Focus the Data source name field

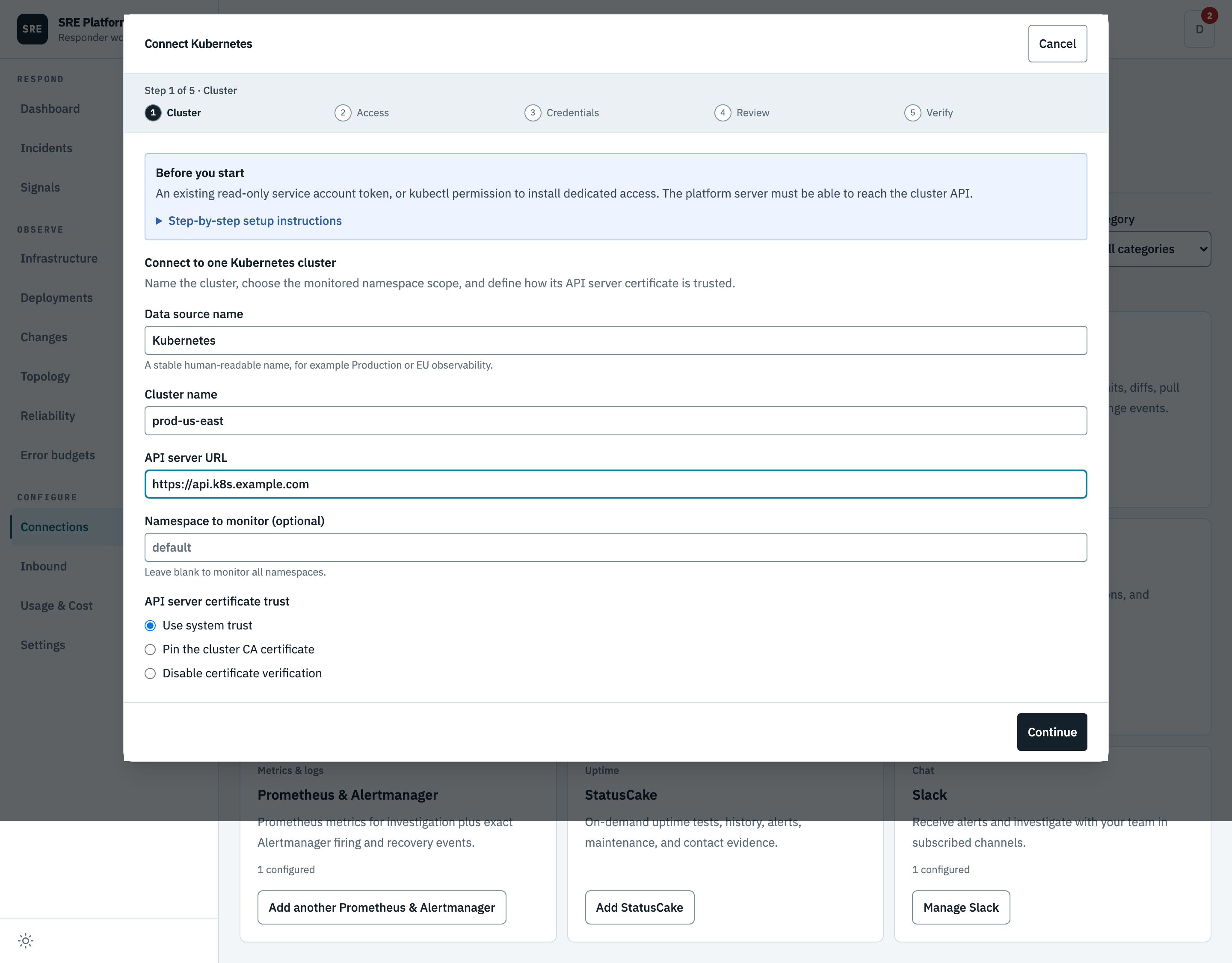tap(616, 340)
